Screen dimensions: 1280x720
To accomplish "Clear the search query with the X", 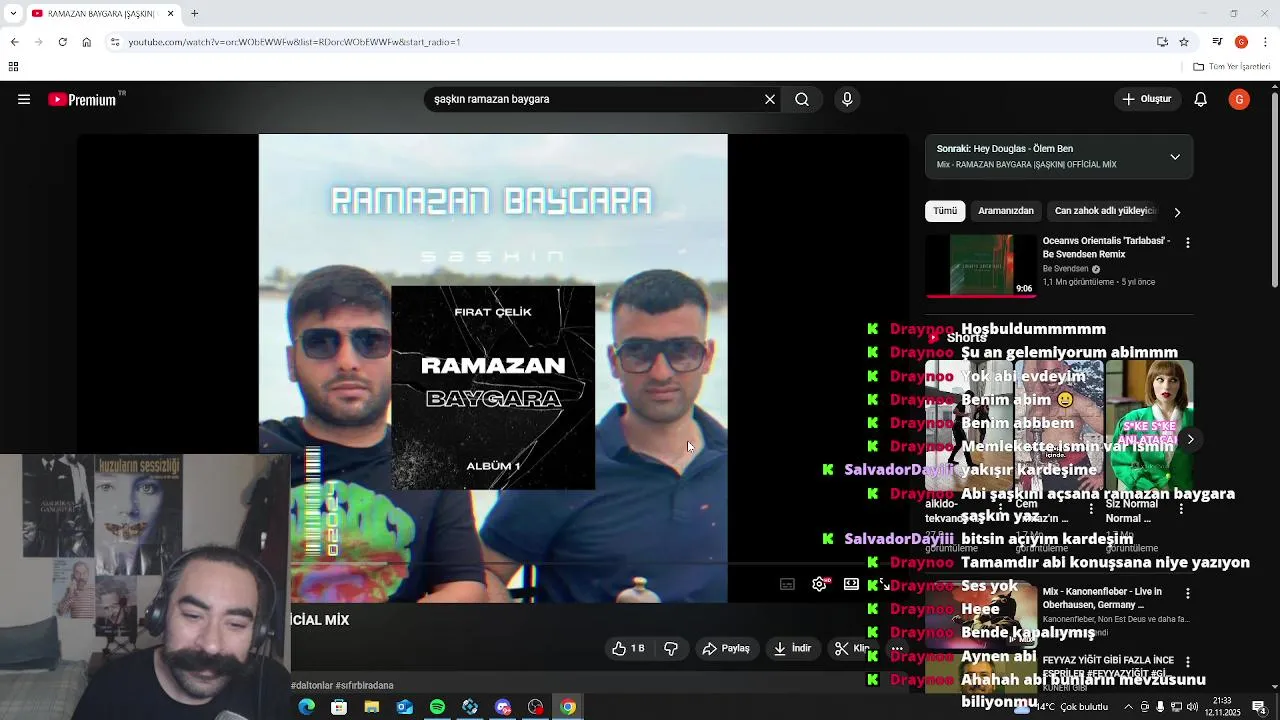I will tap(770, 99).
